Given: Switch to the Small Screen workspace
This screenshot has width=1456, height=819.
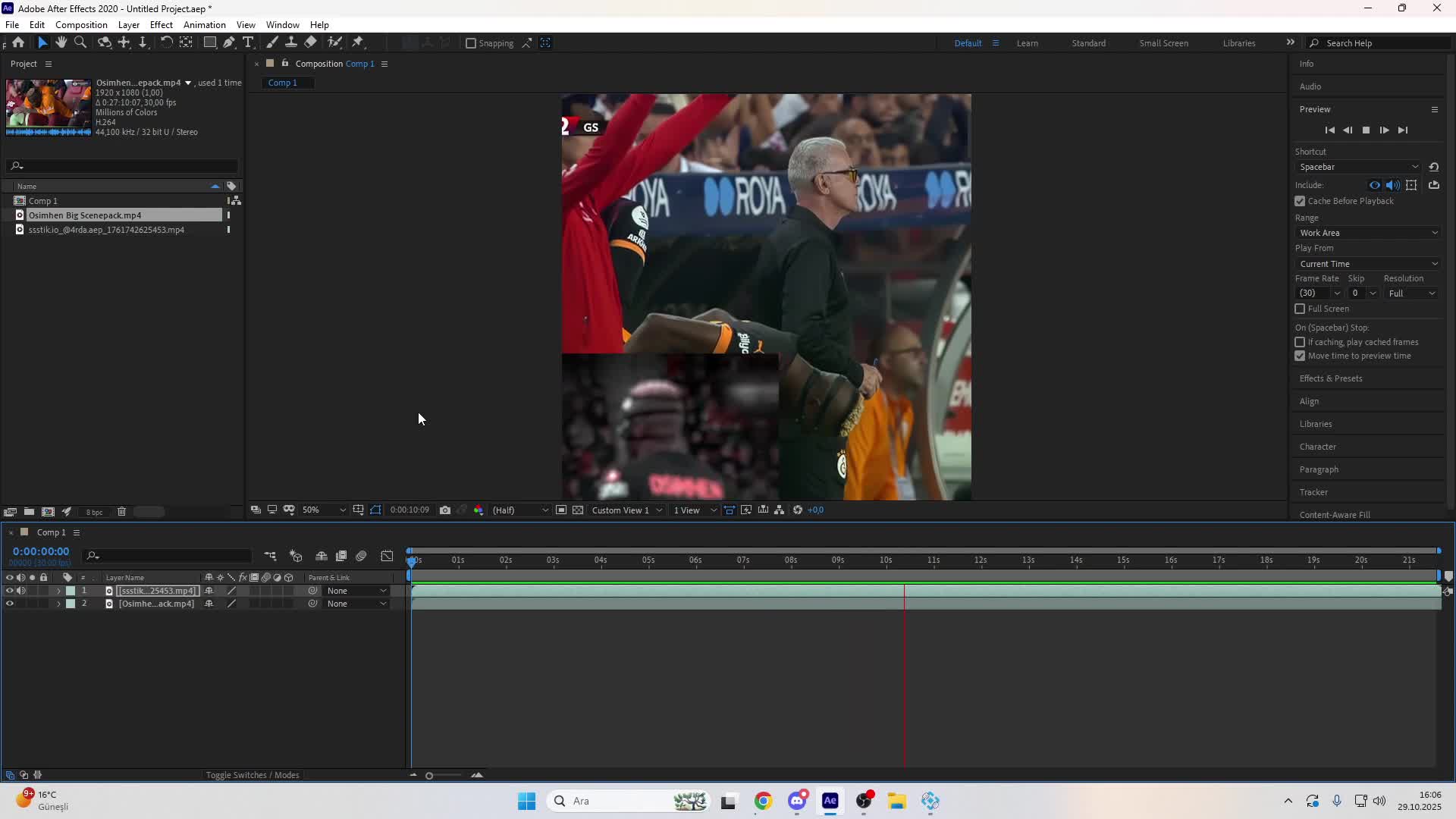Looking at the screenshot, I should [x=1163, y=43].
